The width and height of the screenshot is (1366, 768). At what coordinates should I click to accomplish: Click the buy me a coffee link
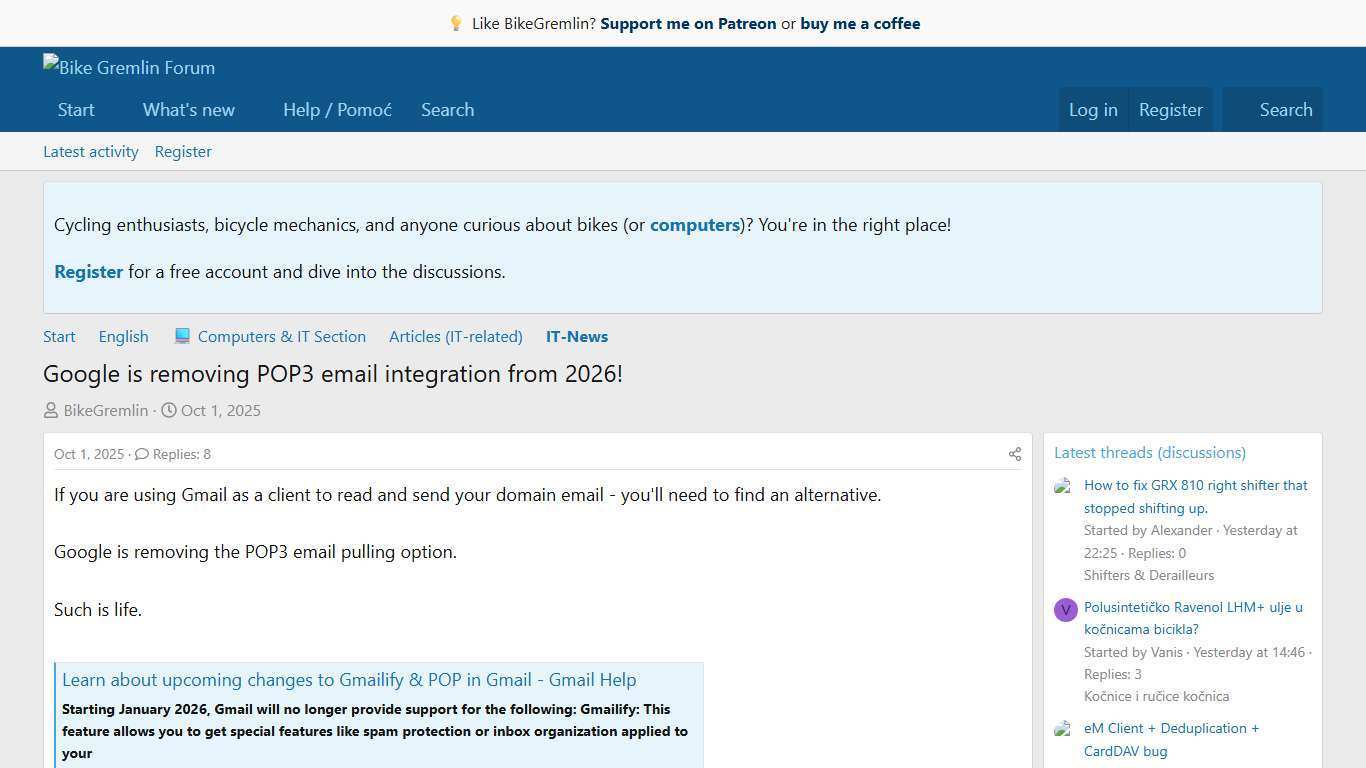tap(860, 23)
